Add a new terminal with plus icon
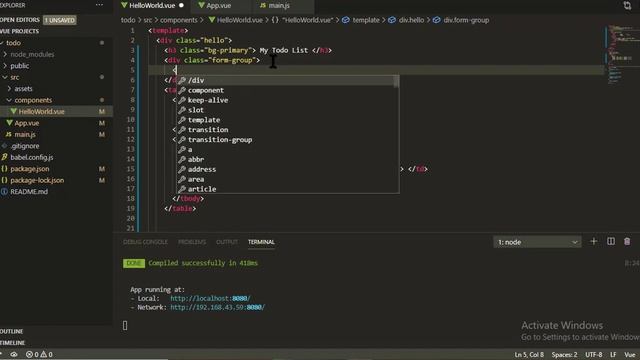This screenshot has height=360, width=640. (593, 242)
